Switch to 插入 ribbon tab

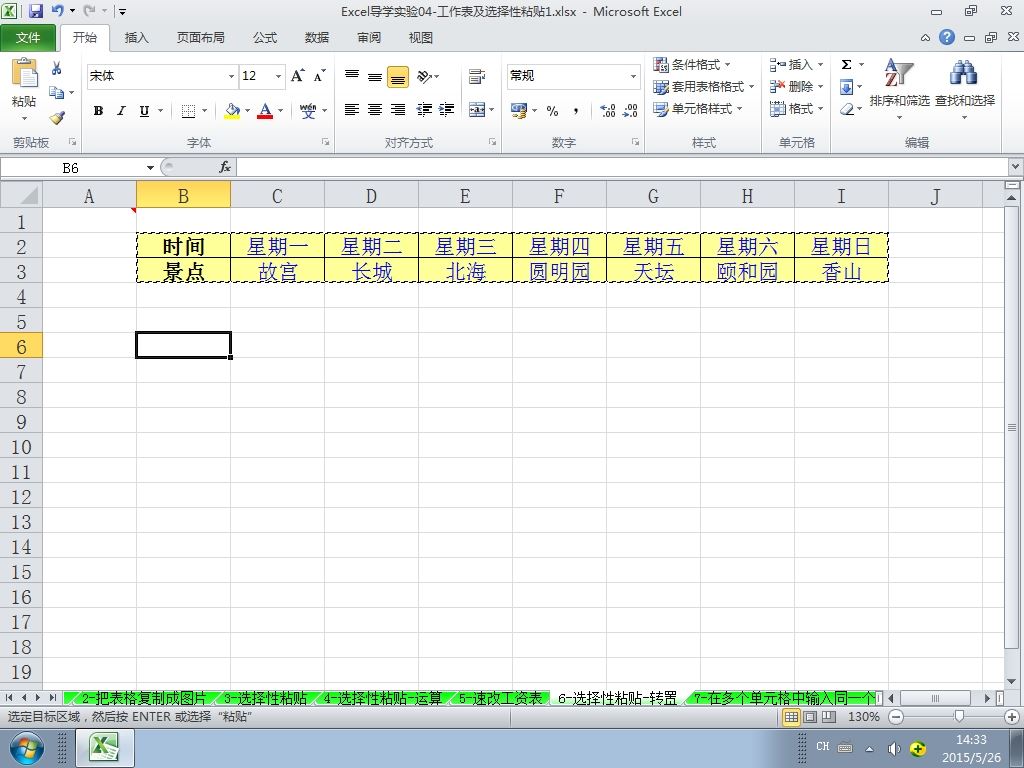(136, 38)
